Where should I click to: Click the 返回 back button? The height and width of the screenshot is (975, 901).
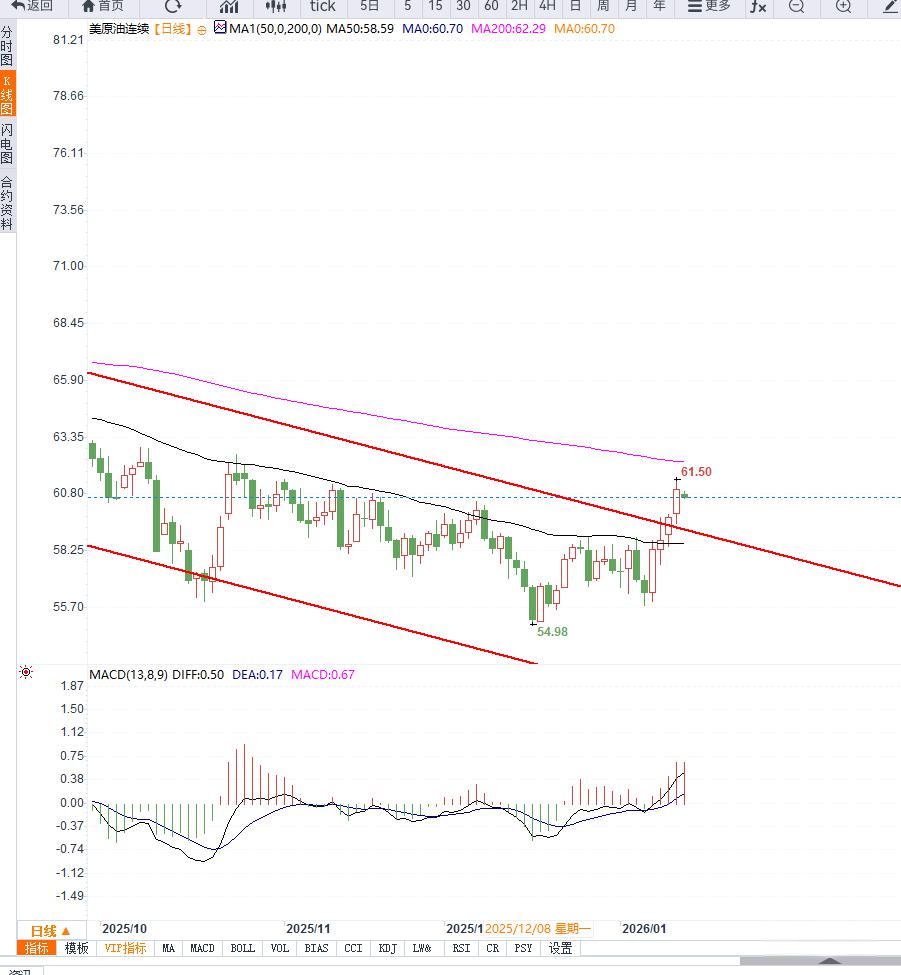(32, 6)
